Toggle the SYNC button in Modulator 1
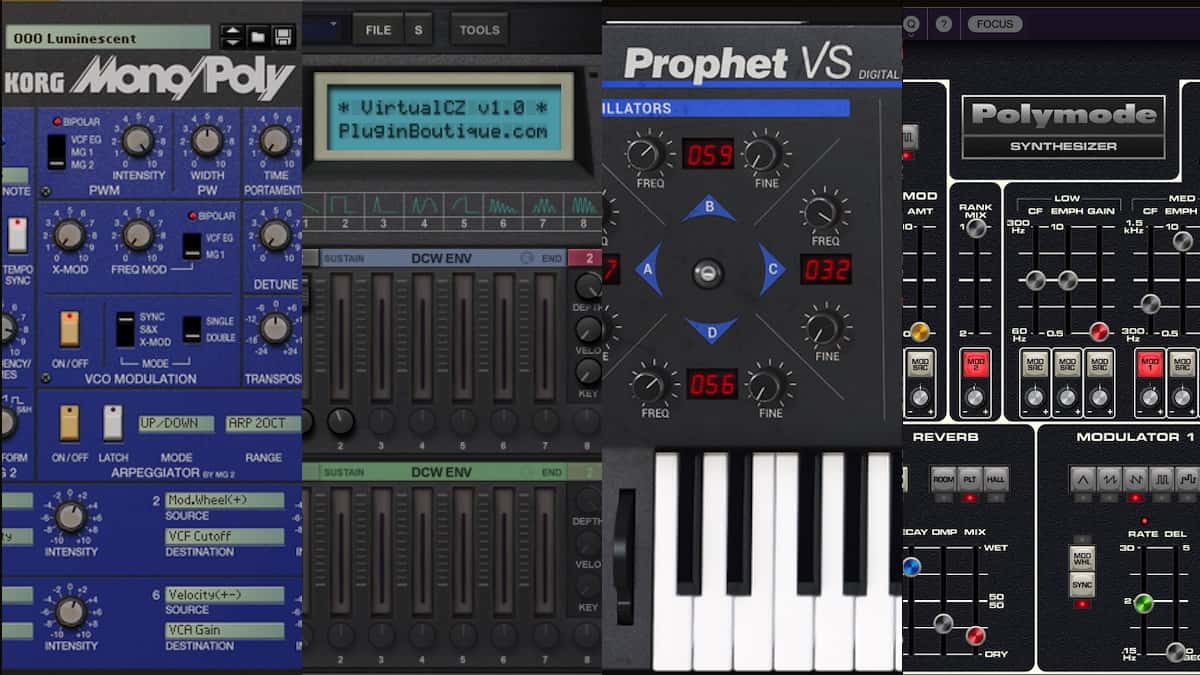Image resolution: width=1200 pixels, height=675 pixels. (x=1082, y=585)
